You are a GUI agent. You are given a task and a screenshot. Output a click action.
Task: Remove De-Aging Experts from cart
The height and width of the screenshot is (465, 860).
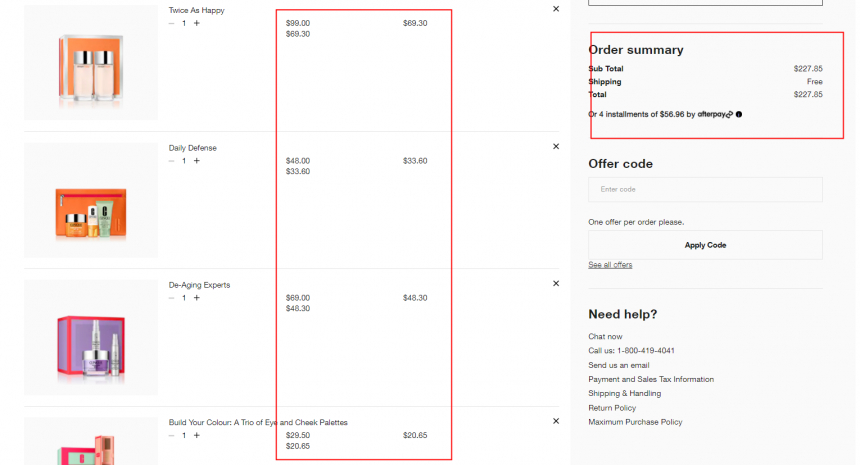click(556, 283)
